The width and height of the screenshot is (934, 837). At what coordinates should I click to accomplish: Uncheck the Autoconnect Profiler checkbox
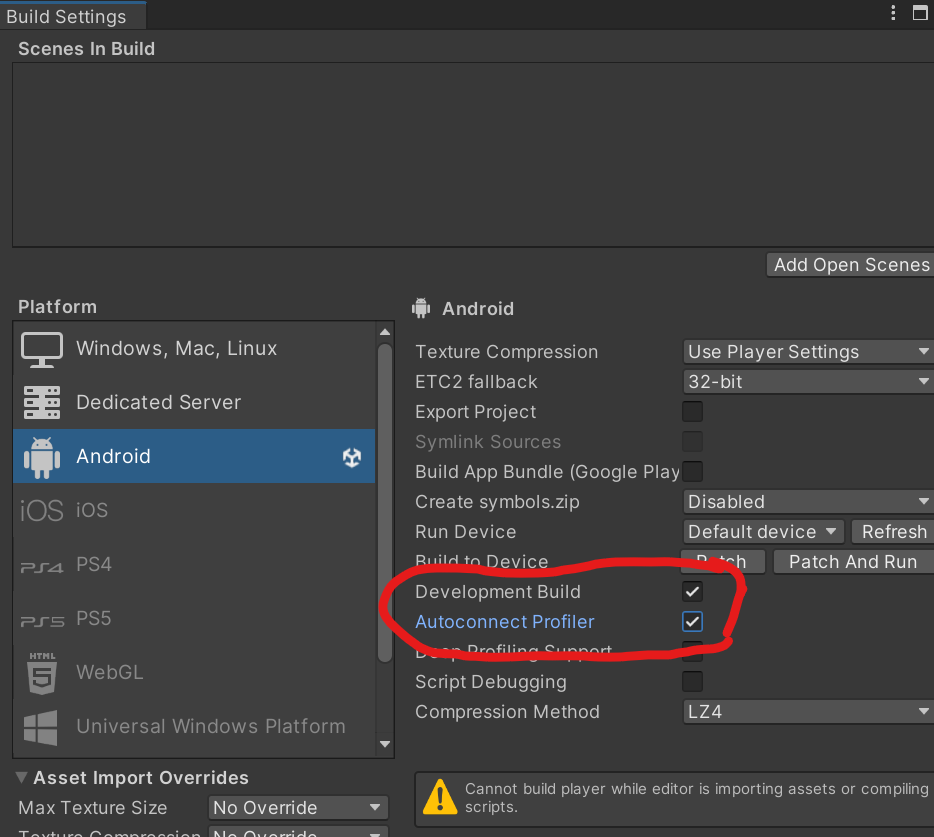click(x=692, y=621)
